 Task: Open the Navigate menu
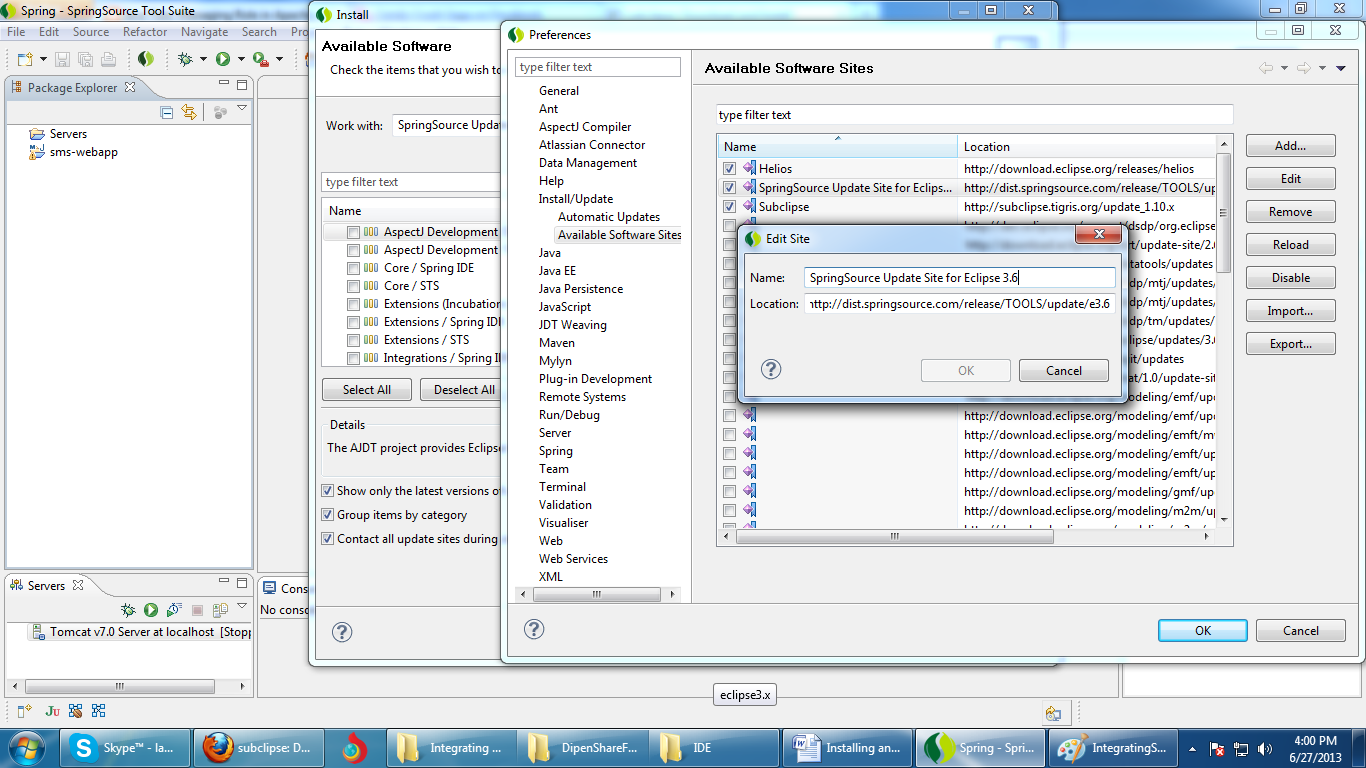coord(205,32)
